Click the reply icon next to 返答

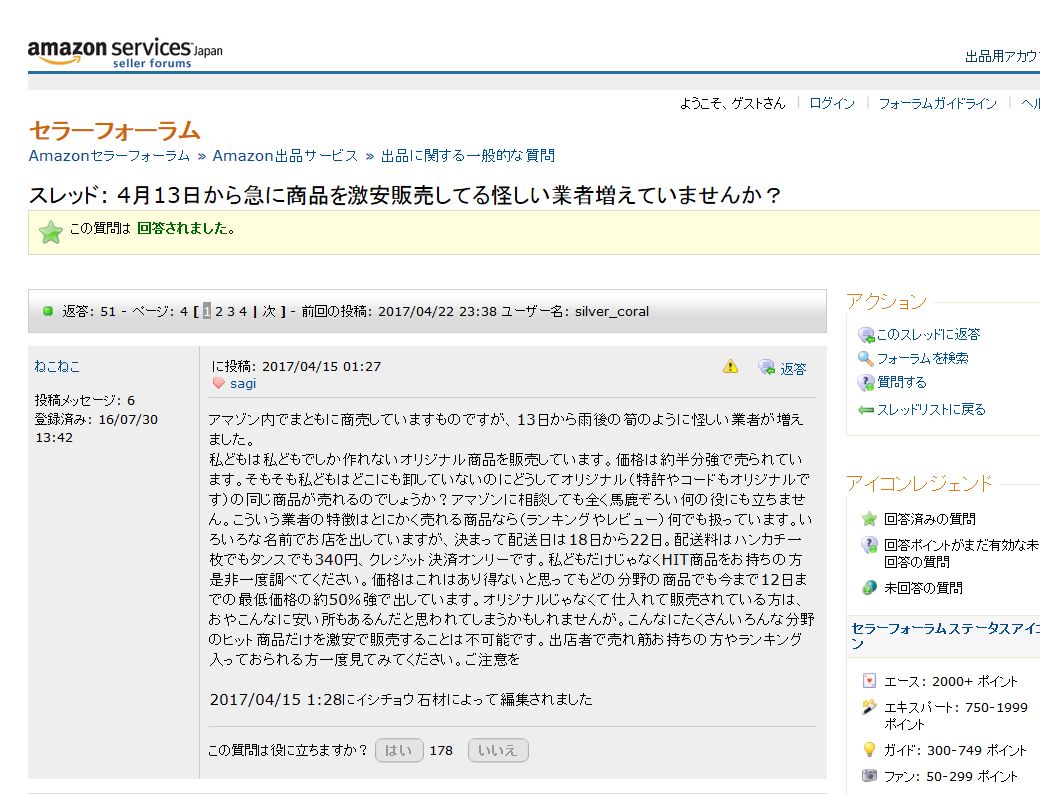tap(767, 367)
